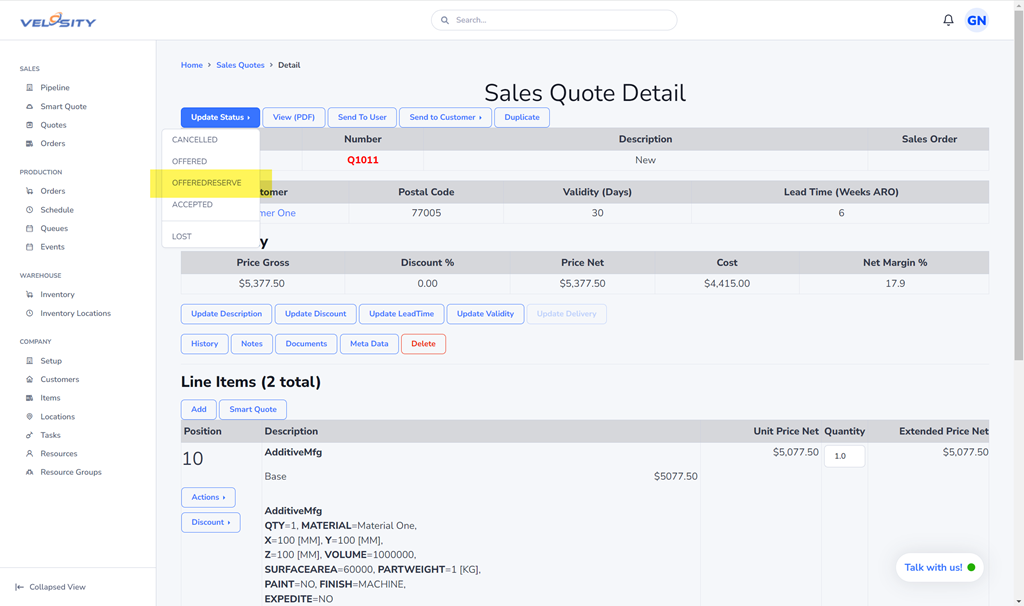This screenshot has height=606, width=1024.
Task: Follow the Sales Quotes breadcrumb link
Action: pos(240,65)
